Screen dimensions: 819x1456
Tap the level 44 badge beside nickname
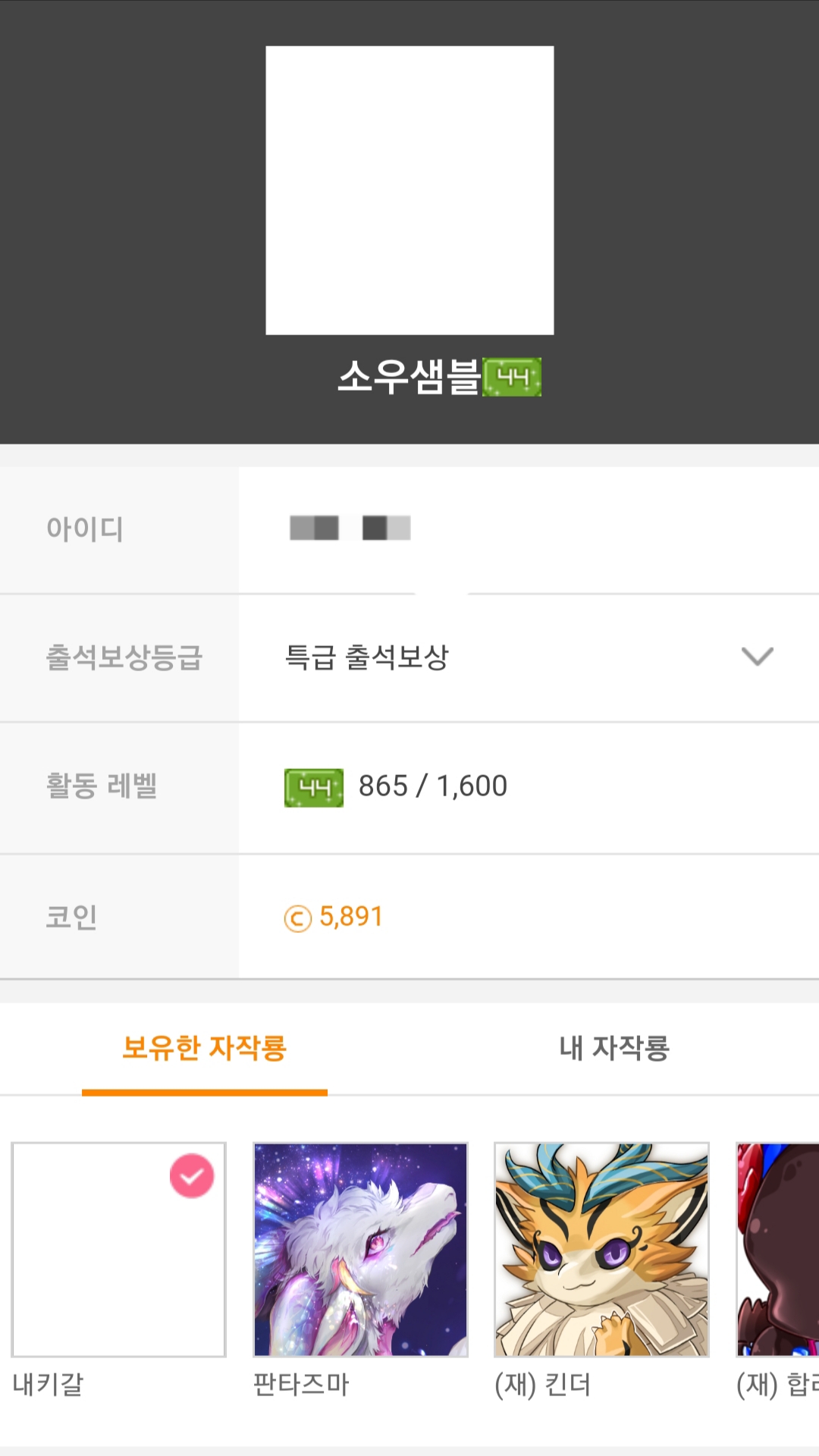click(513, 377)
